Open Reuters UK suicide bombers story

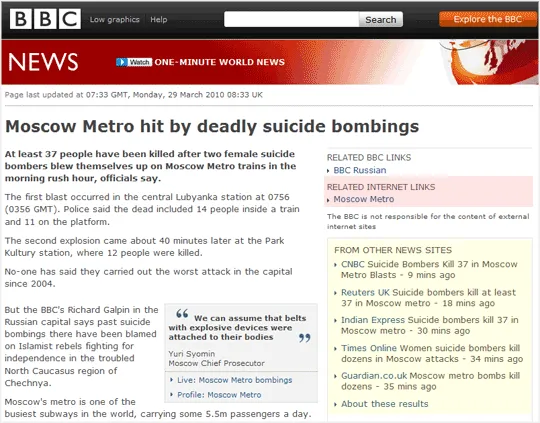(x=428, y=298)
